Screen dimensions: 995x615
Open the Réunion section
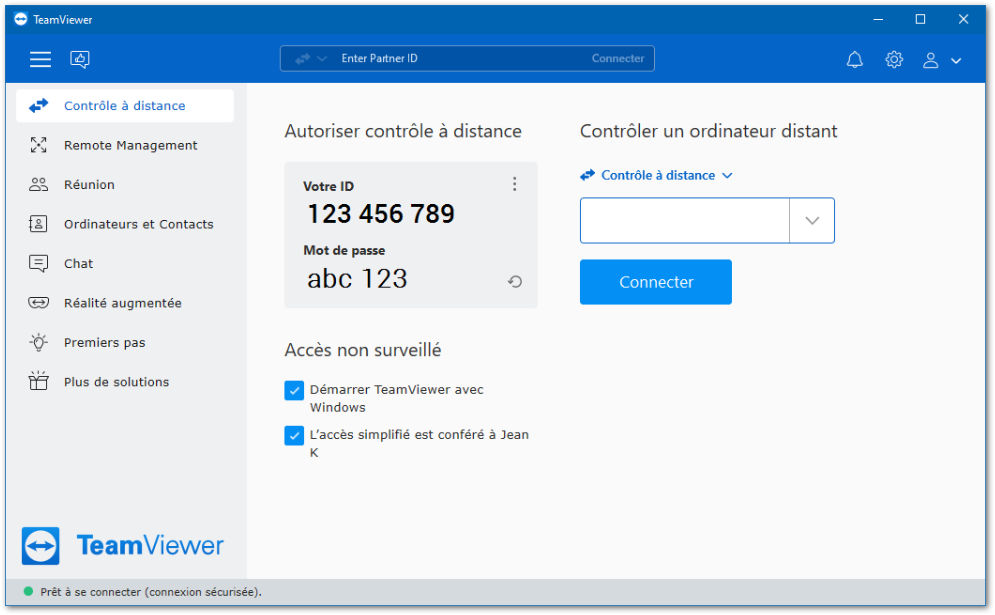coord(125,185)
